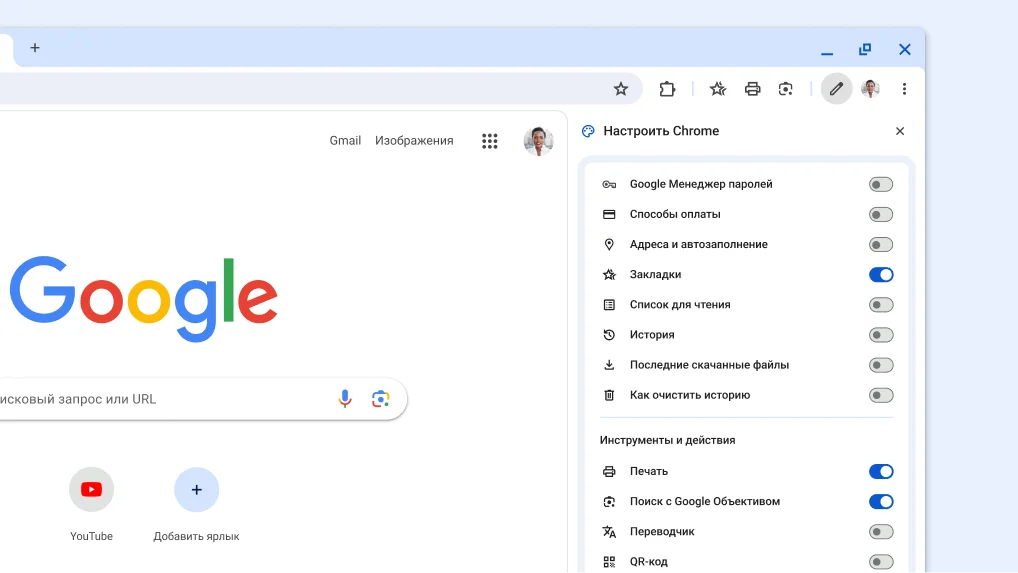Open the Google account avatar on the page

click(x=538, y=141)
